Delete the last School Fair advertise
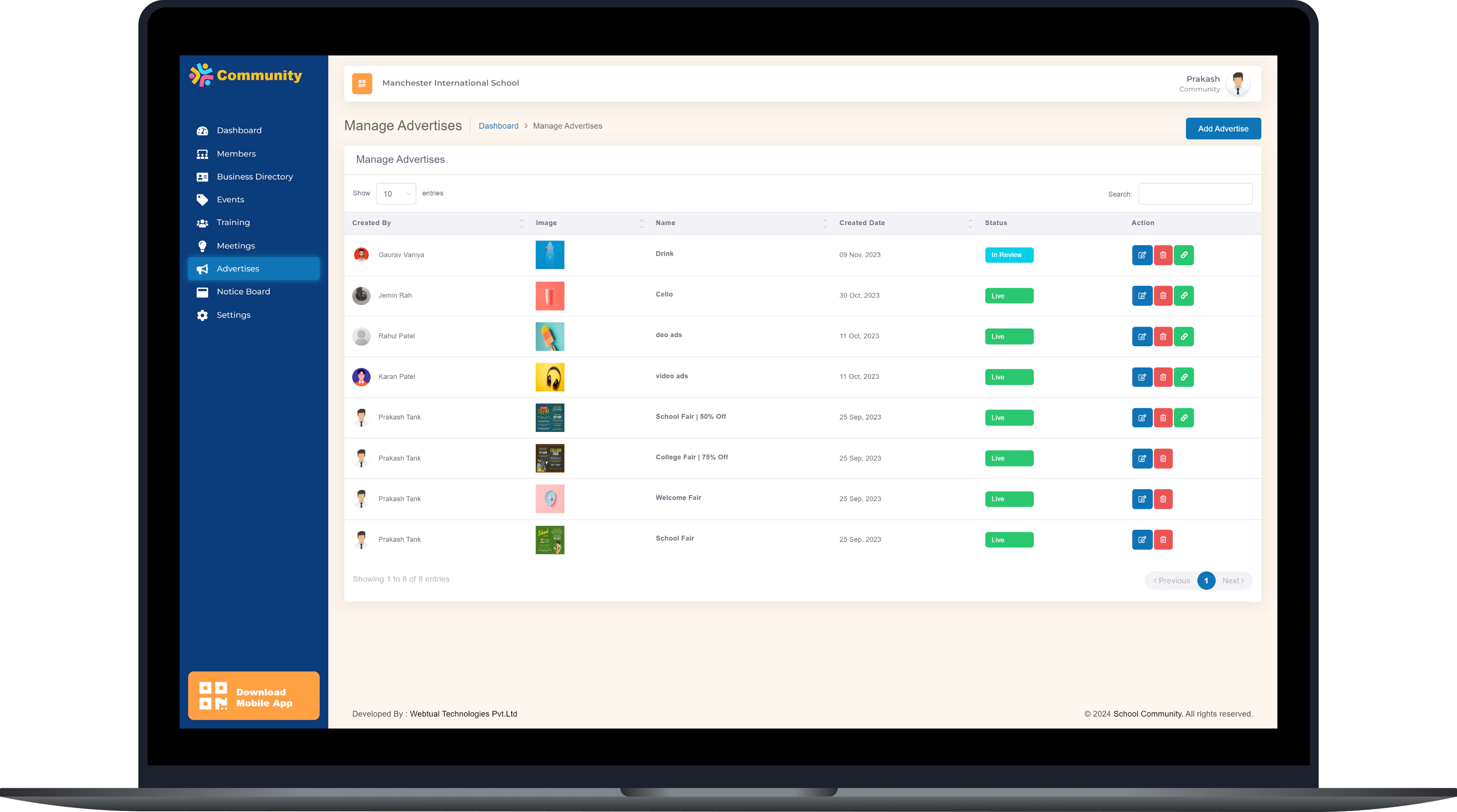 (x=1163, y=540)
